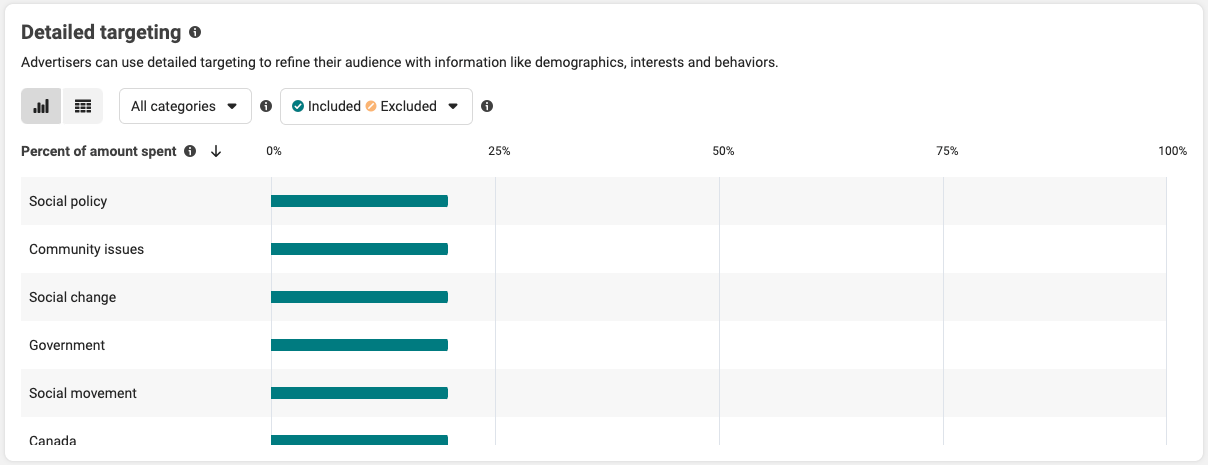
Task: Switch to bar chart view
Action: (41, 106)
